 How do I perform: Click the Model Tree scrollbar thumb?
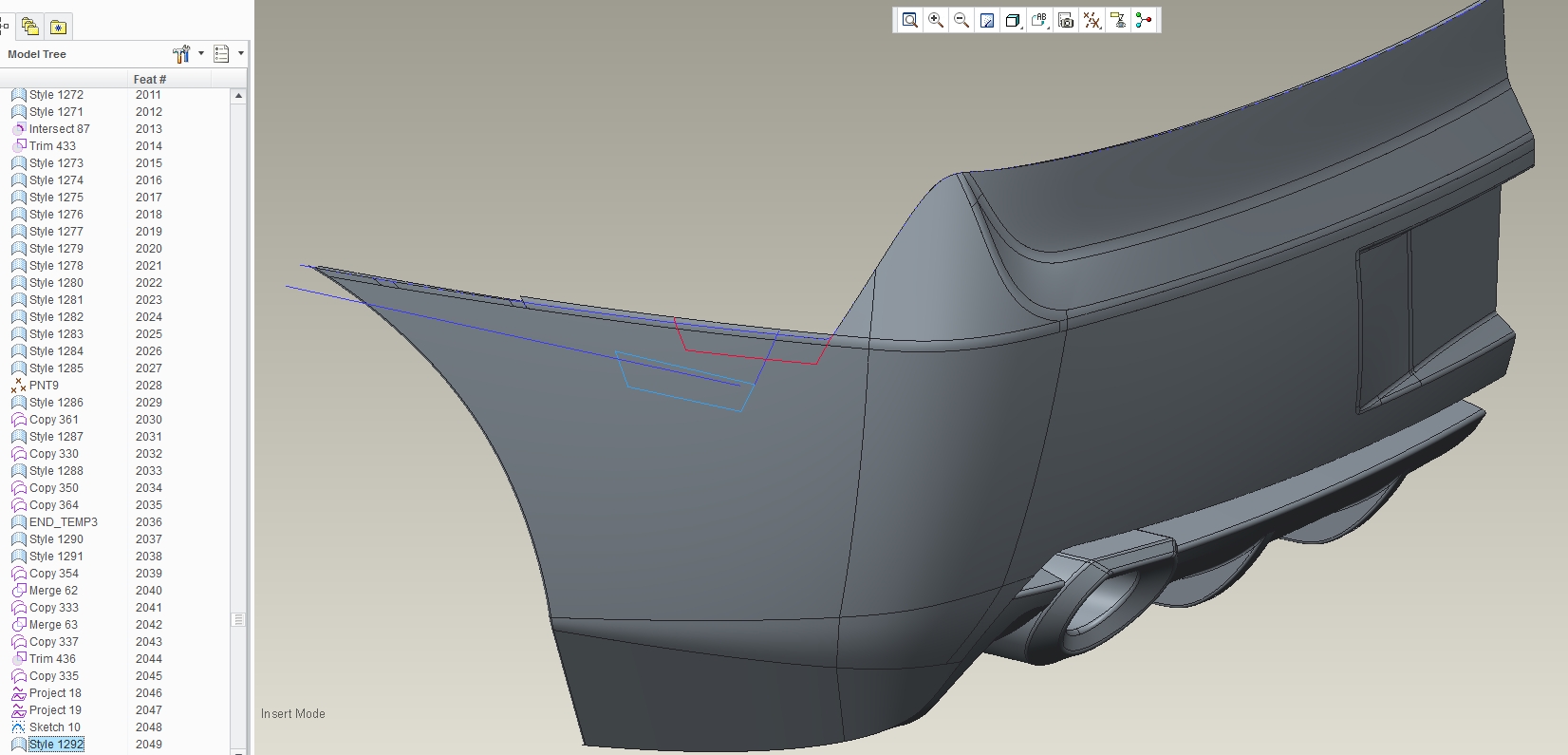tap(238, 619)
